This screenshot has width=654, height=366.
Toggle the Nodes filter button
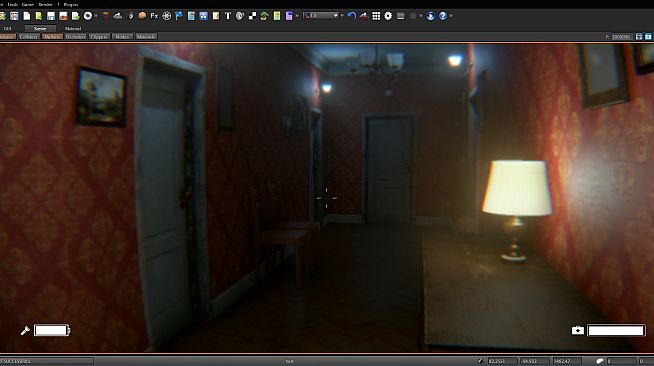click(x=122, y=37)
